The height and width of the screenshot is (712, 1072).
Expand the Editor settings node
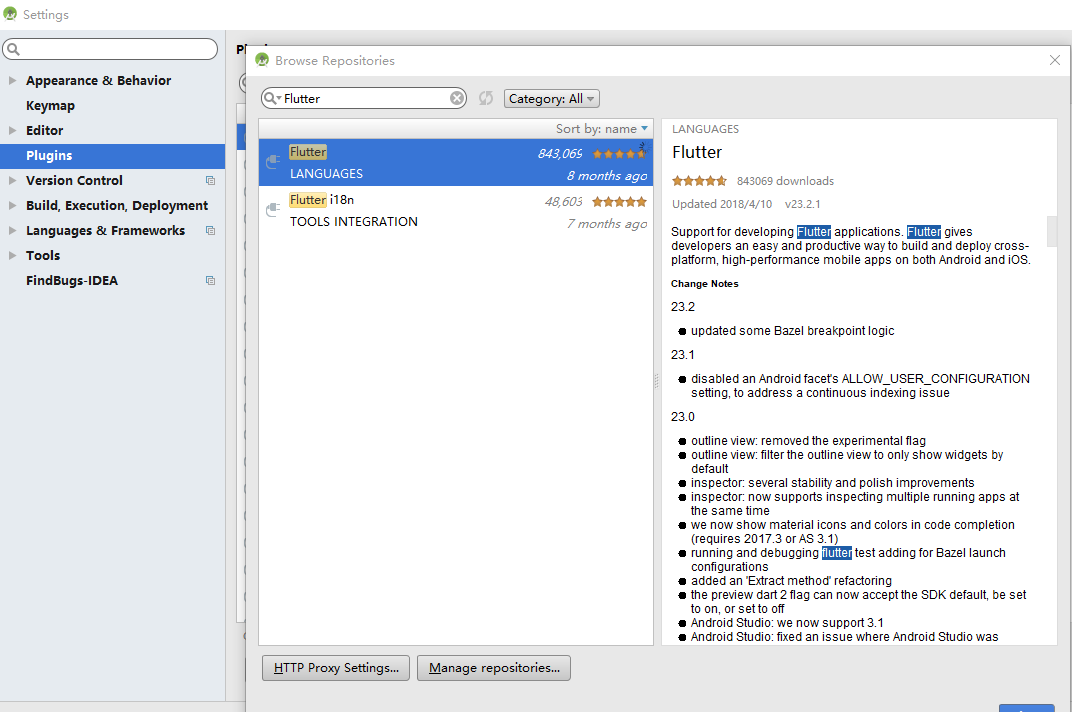coord(12,130)
